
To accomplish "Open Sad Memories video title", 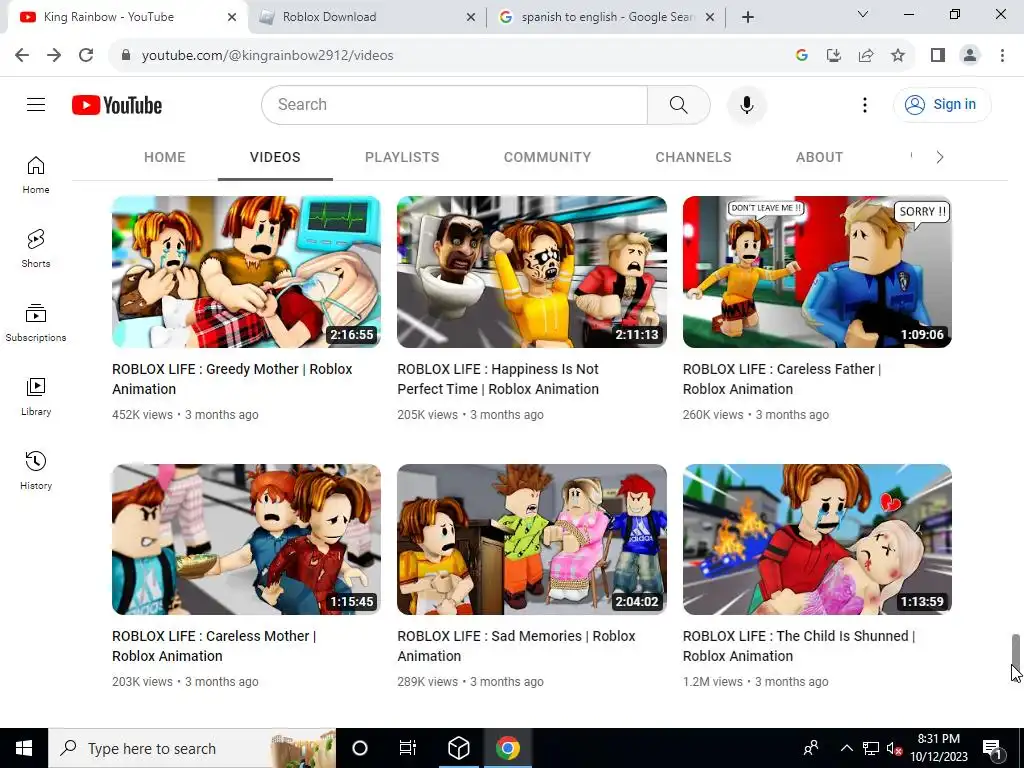I will [516, 646].
